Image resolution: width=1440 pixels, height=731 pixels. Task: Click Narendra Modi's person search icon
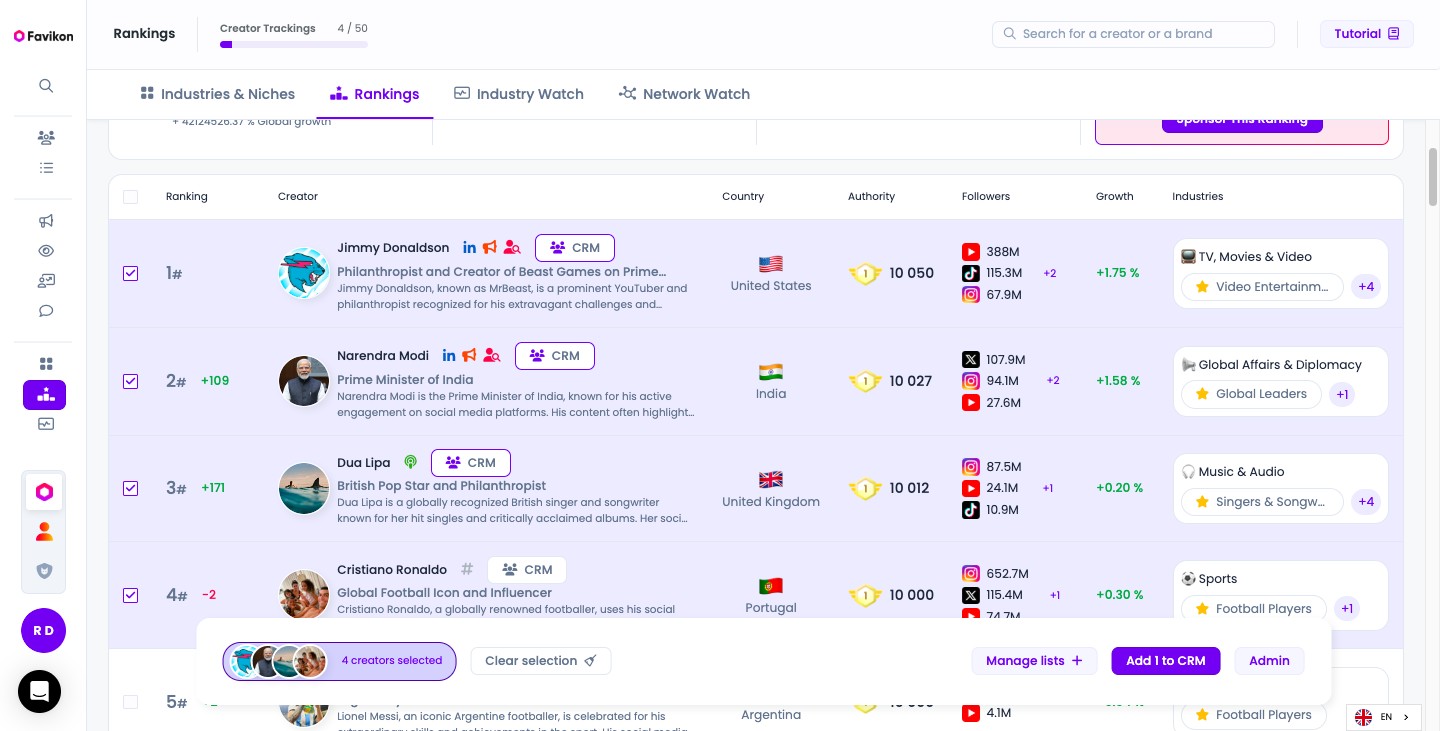tap(491, 355)
